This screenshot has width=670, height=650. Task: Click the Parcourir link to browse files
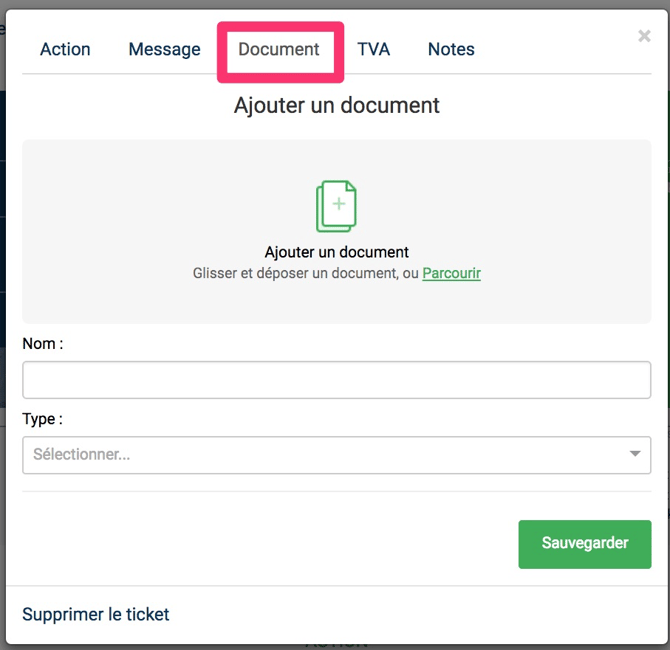tap(451, 273)
